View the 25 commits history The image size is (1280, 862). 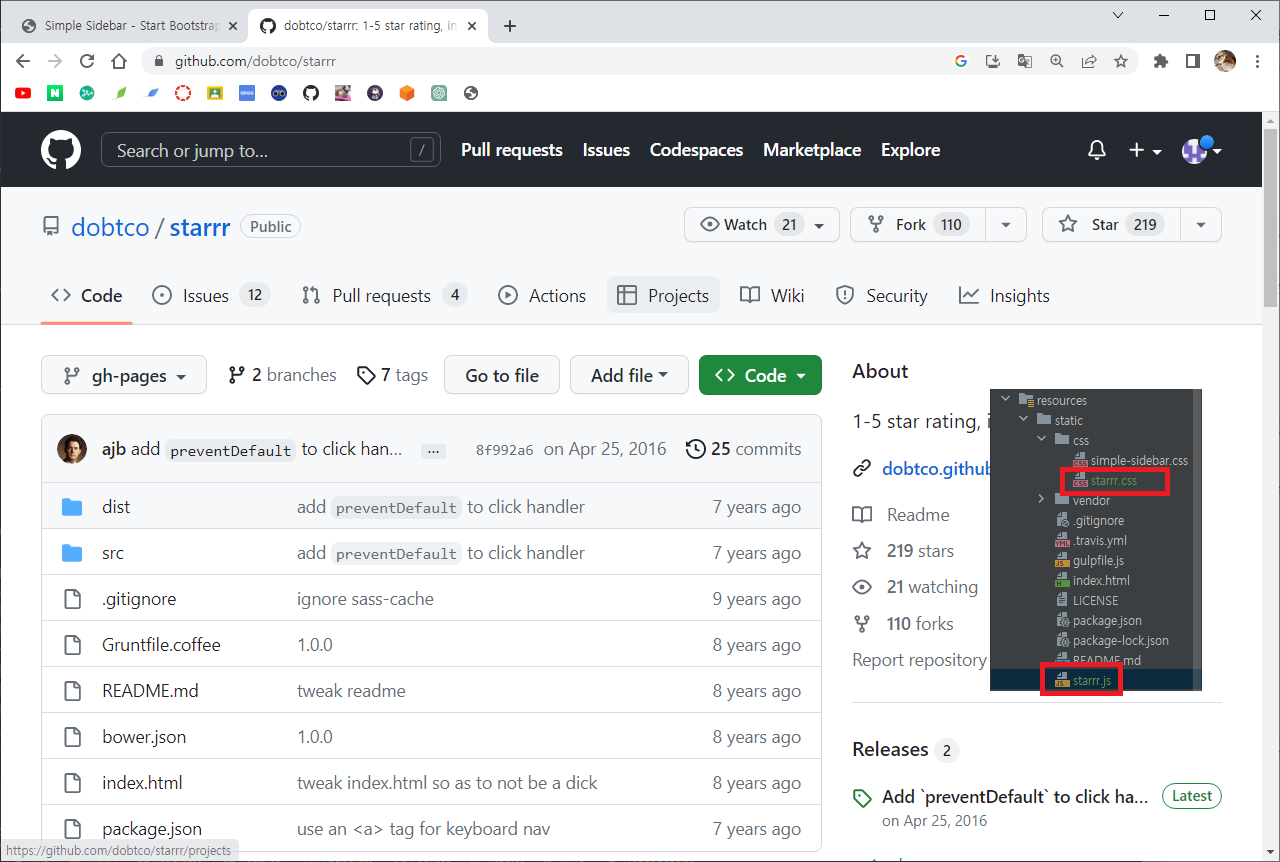coord(743,449)
